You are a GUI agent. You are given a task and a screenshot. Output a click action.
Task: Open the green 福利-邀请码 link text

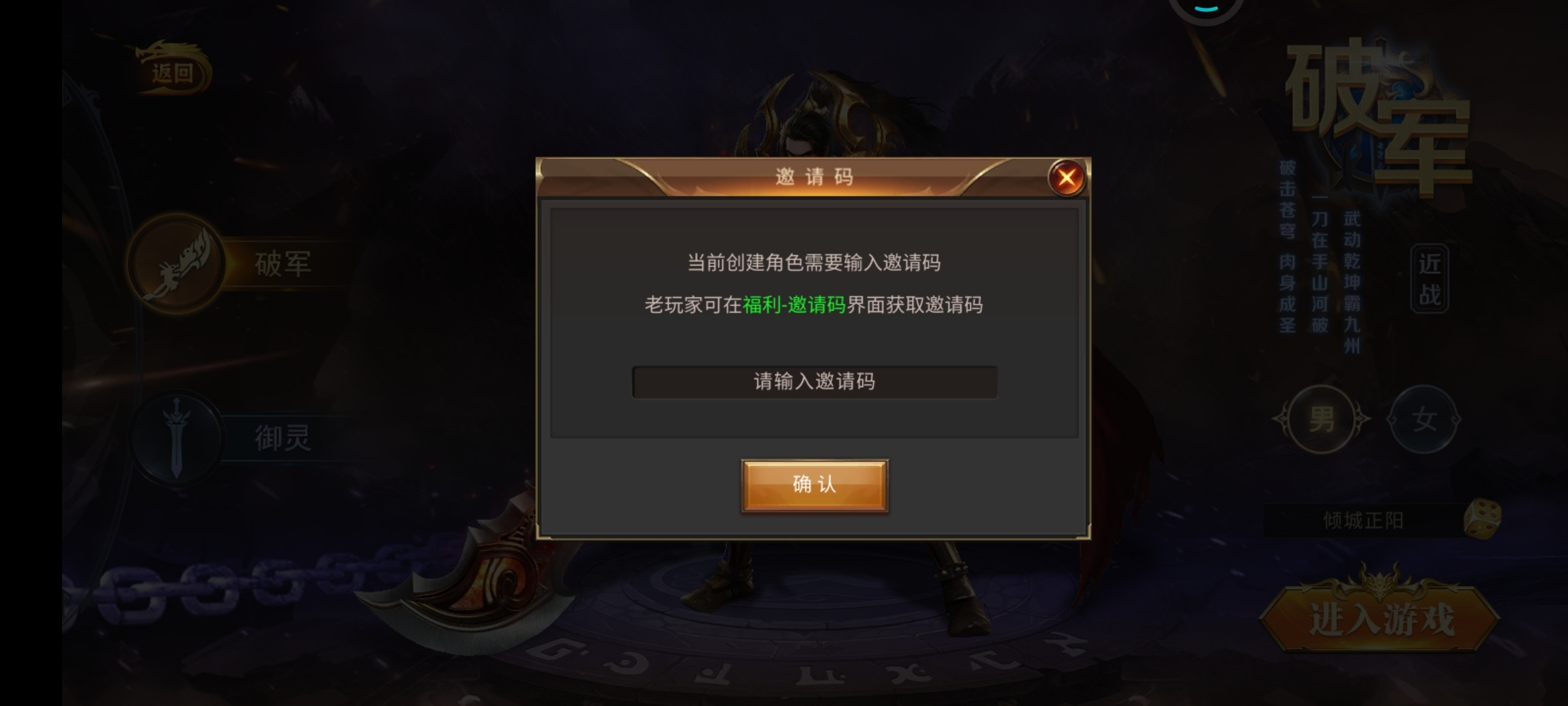click(x=794, y=305)
